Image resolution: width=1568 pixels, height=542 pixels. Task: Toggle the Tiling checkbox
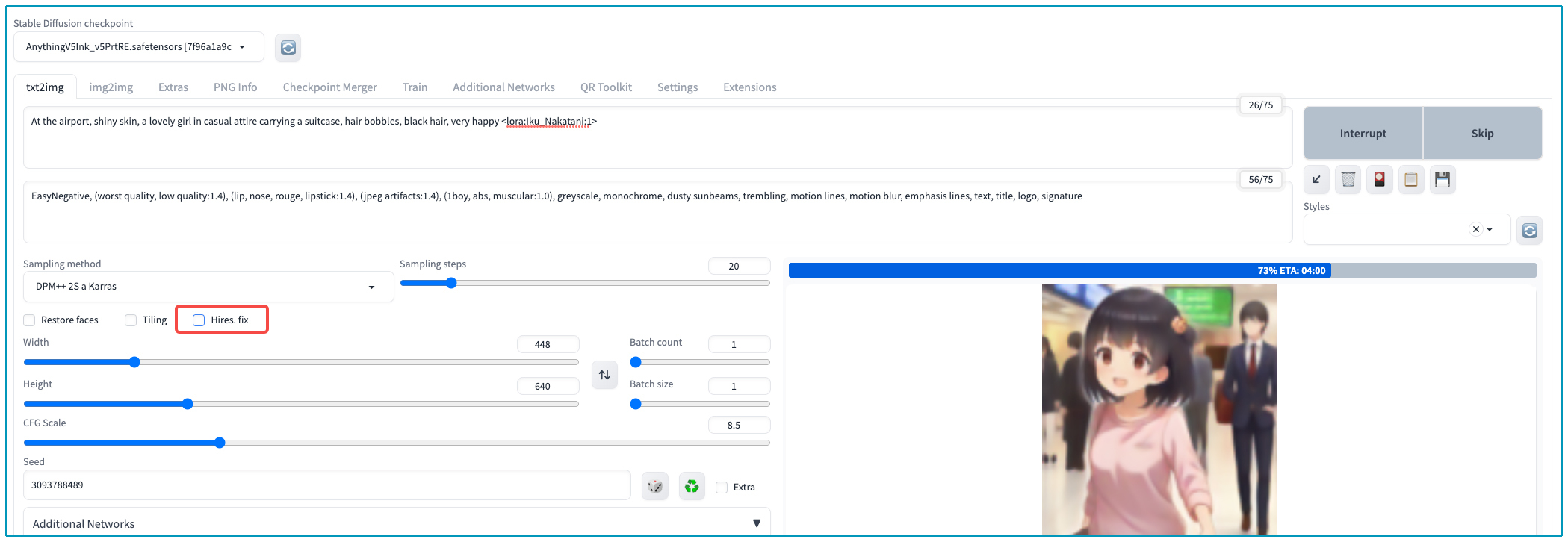point(131,320)
